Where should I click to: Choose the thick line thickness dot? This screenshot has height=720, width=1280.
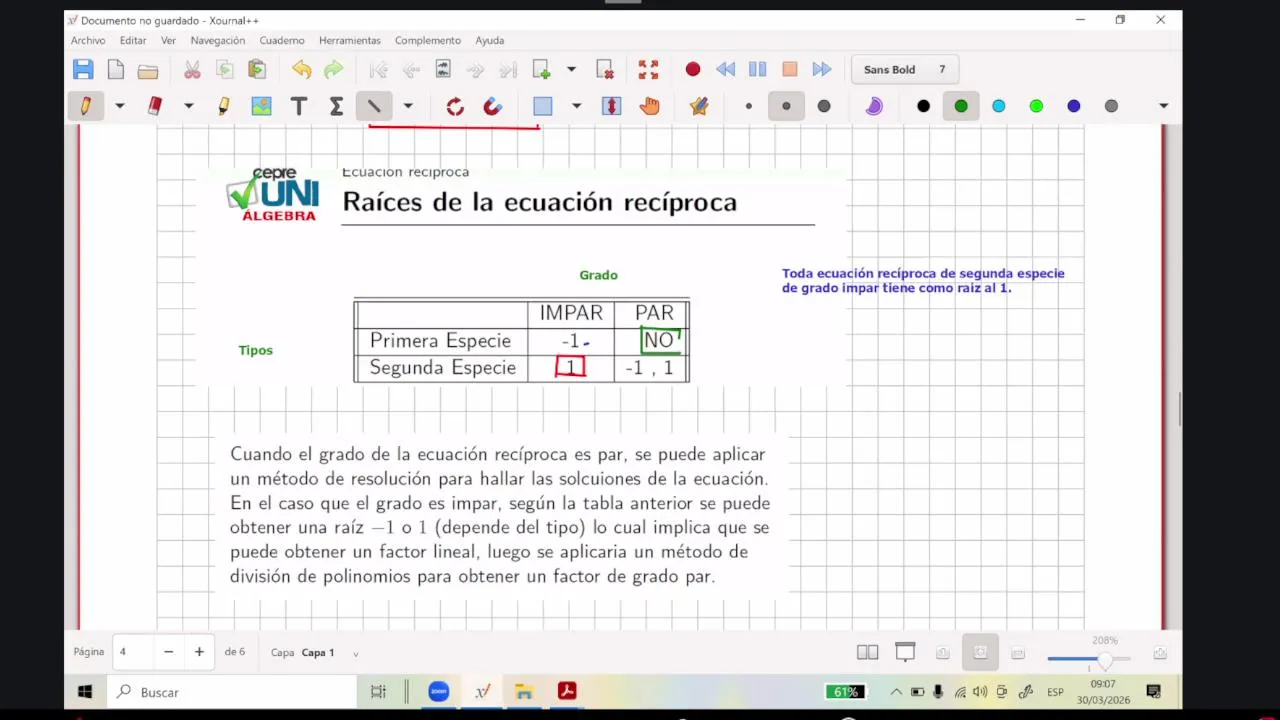pos(824,106)
